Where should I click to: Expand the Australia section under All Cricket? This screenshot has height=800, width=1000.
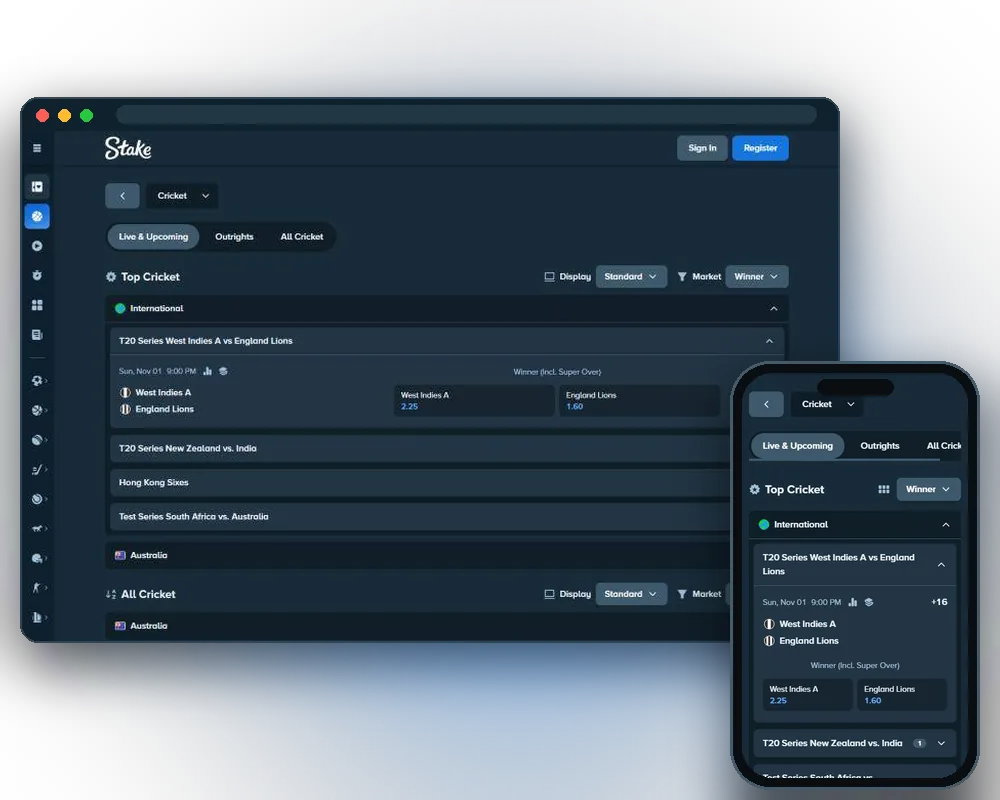(x=418, y=626)
